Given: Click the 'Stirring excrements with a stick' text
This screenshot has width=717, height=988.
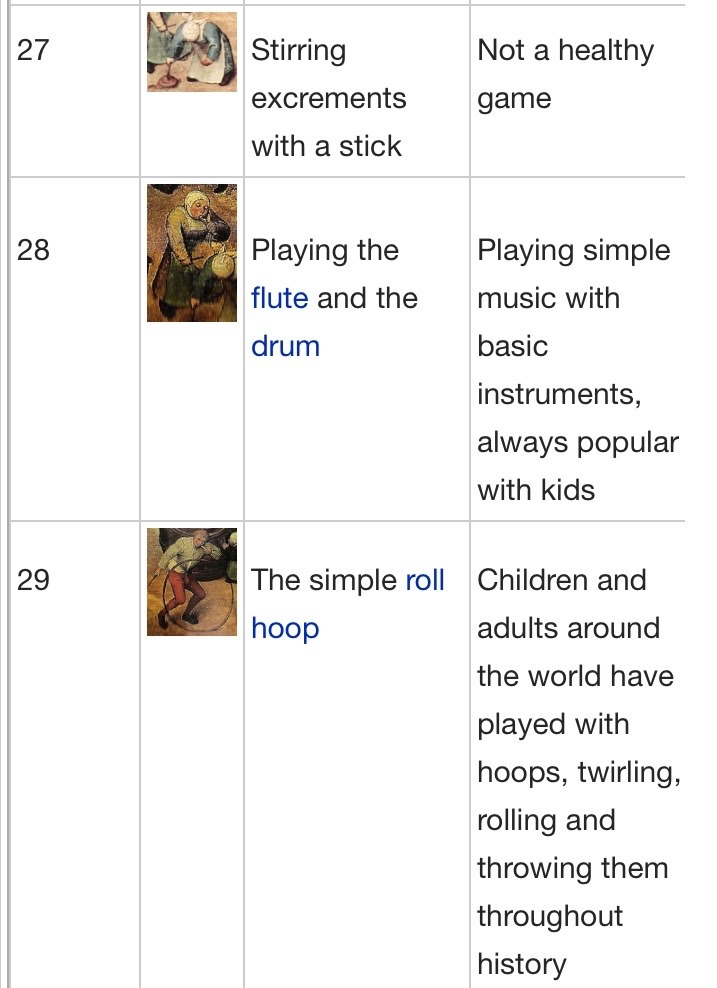Looking at the screenshot, I should pyautogui.click(x=328, y=98).
